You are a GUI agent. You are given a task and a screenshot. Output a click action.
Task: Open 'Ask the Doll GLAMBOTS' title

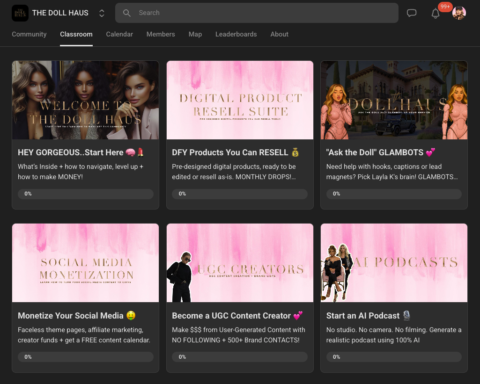(381, 152)
